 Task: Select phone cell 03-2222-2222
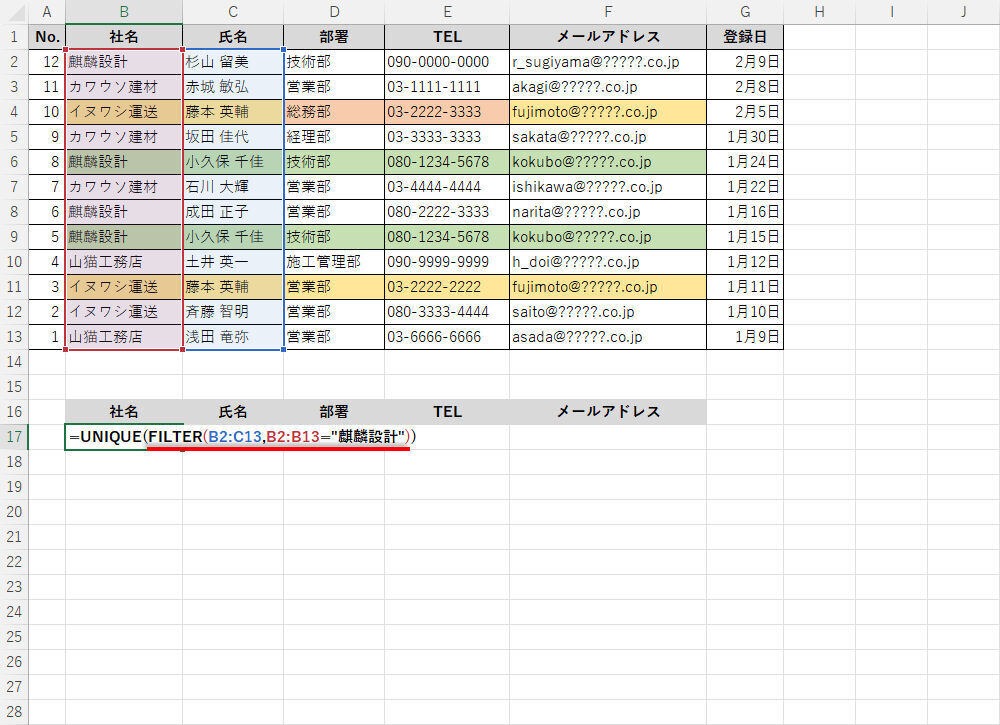coord(447,287)
